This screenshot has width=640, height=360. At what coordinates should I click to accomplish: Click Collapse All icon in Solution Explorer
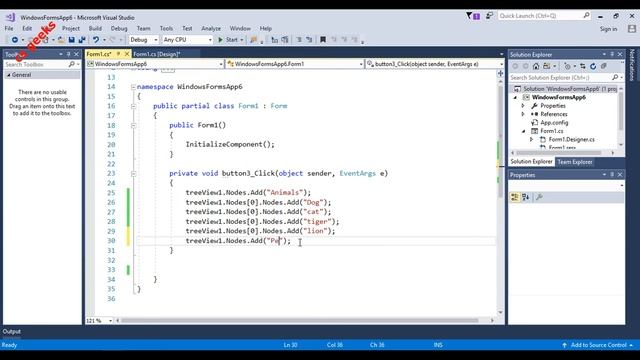tap(604, 66)
